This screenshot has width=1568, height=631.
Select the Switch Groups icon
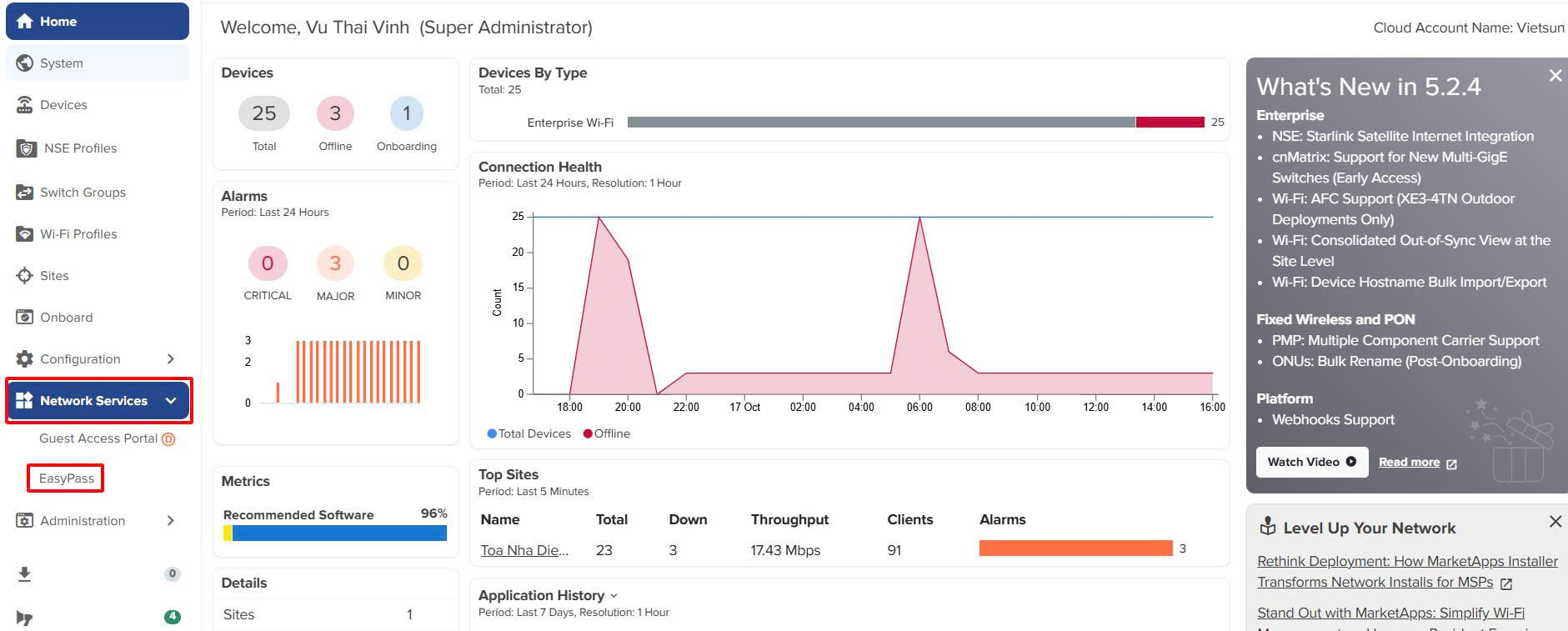click(x=25, y=193)
